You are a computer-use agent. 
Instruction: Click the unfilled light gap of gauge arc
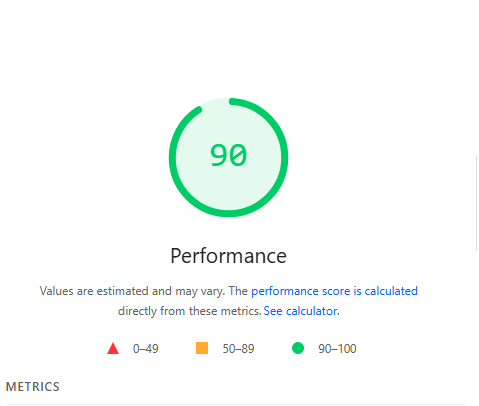tap(215, 102)
